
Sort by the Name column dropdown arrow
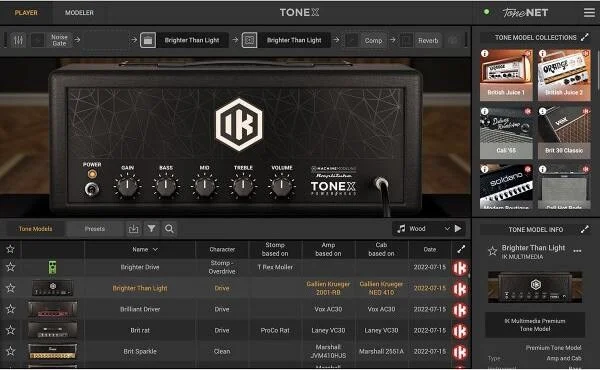pyautogui.click(x=155, y=249)
